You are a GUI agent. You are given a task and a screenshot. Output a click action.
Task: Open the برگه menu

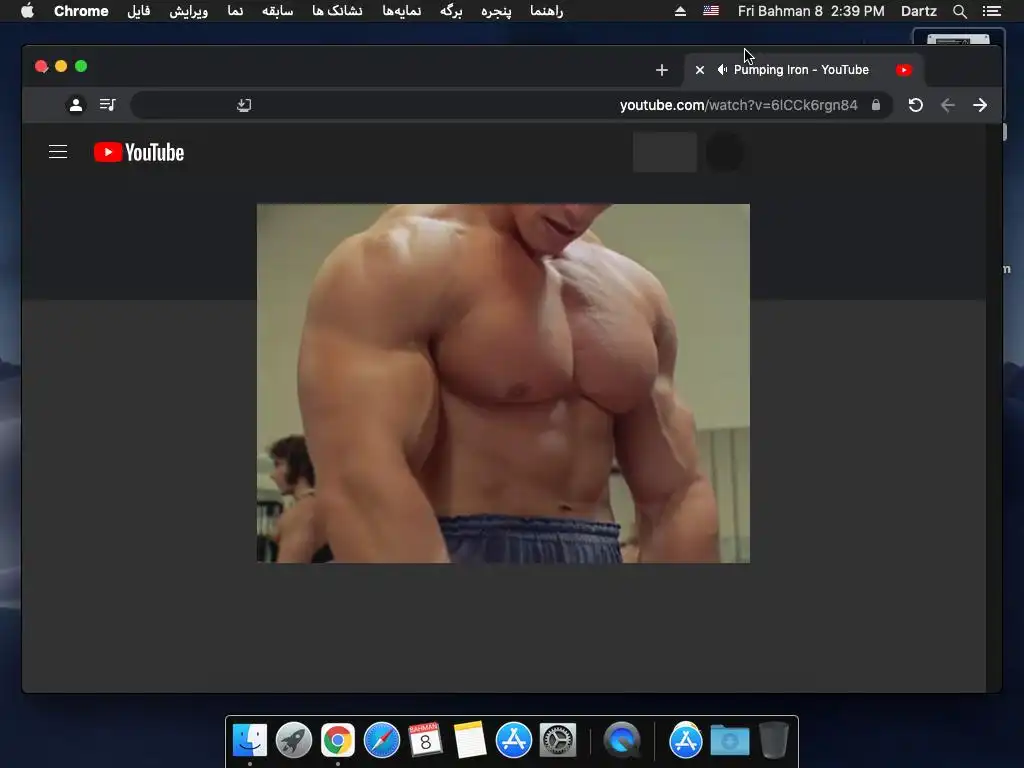451,11
